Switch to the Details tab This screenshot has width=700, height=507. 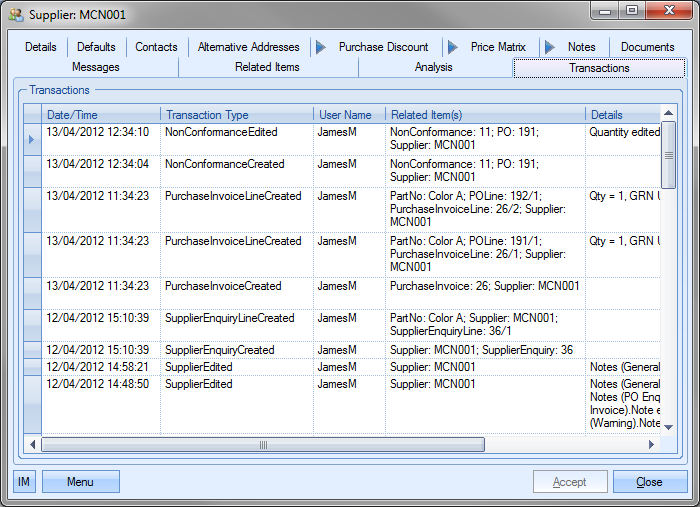(x=41, y=47)
